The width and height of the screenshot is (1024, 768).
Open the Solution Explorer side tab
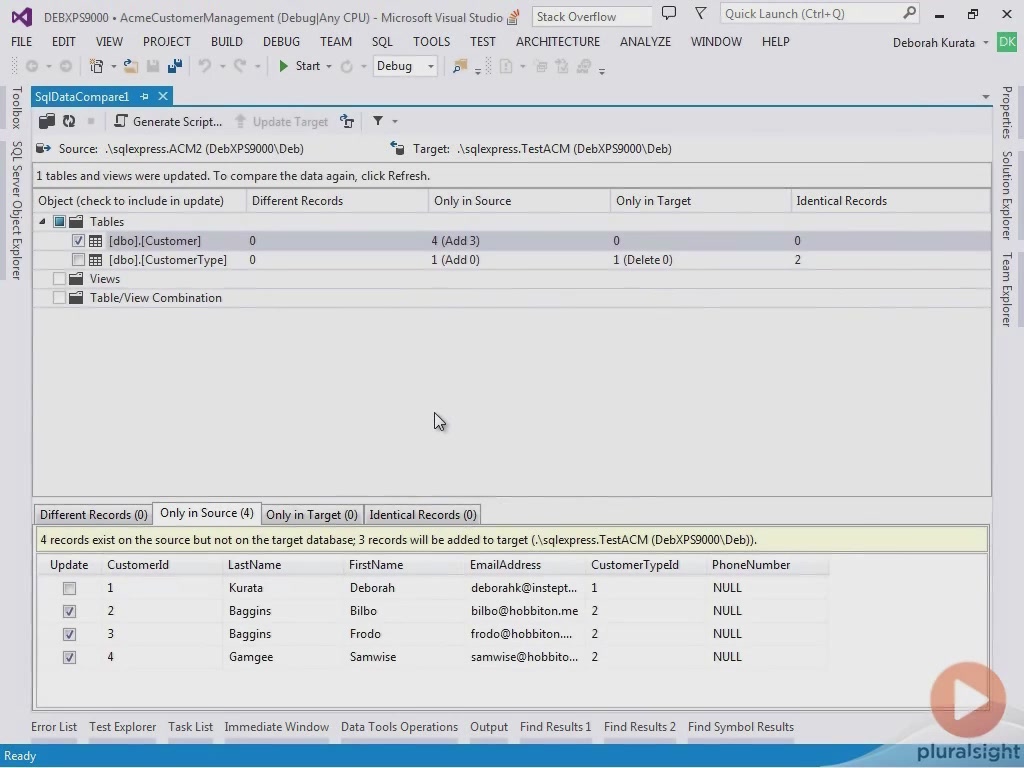click(x=1007, y=195)
